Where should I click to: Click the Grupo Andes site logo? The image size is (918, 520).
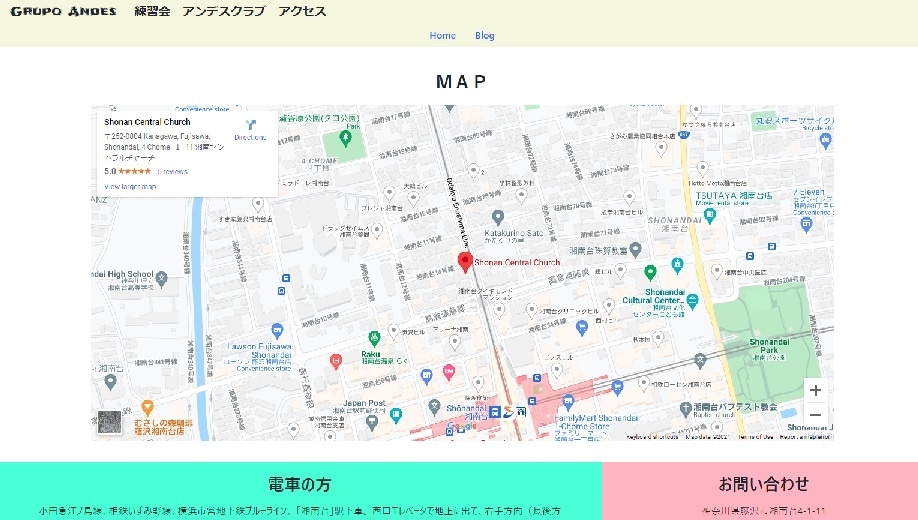pos(63,11)
